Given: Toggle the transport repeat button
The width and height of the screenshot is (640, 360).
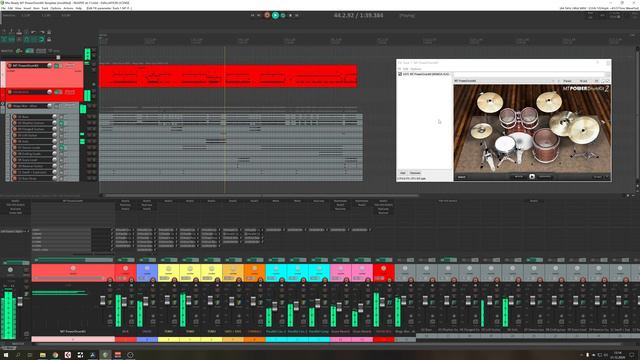Looking at the screenshot, I should (x=283, y=15).
